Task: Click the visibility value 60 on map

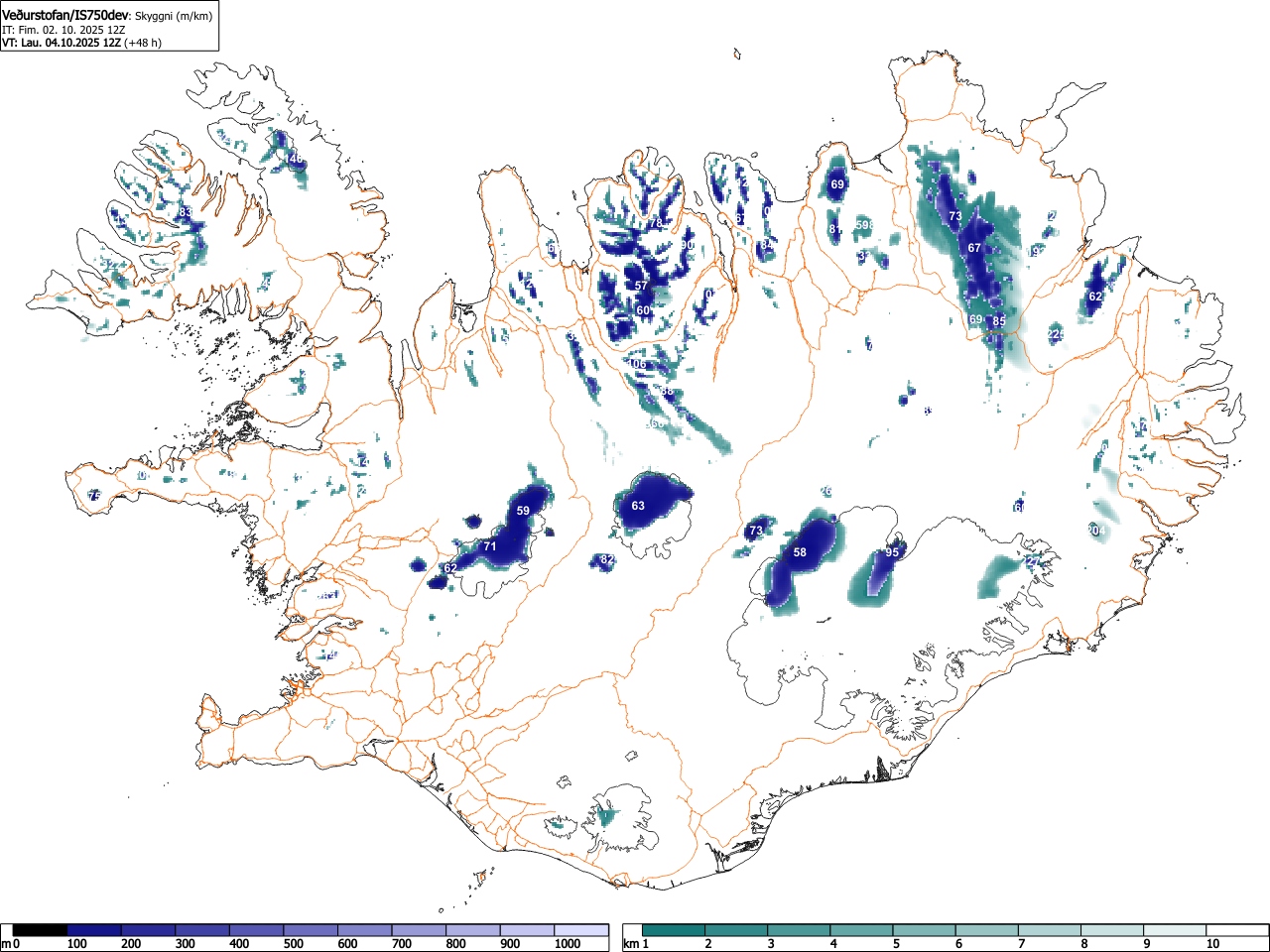Action: [643, 310]
